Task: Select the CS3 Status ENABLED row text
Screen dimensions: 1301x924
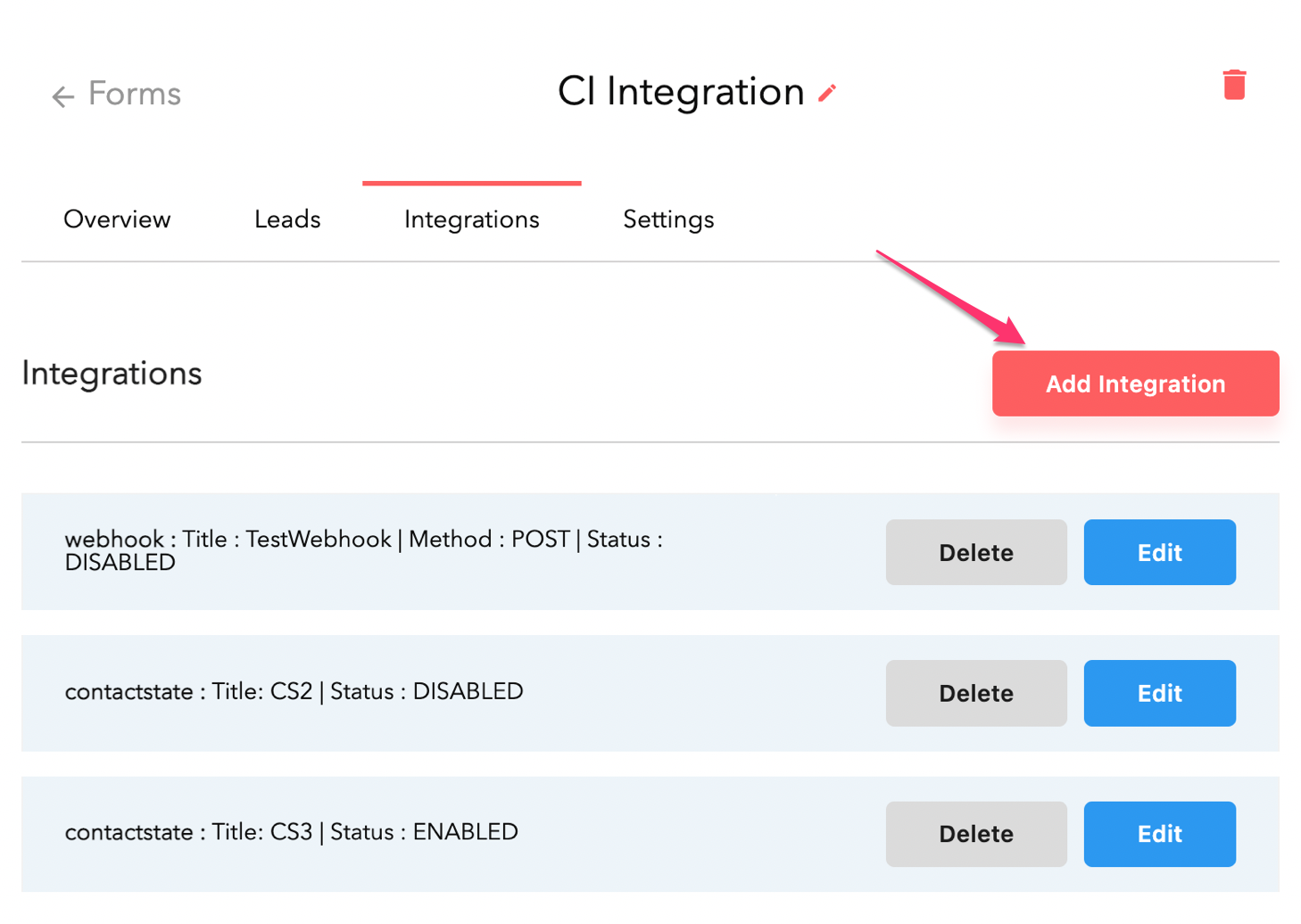Action: coord(291,832)
